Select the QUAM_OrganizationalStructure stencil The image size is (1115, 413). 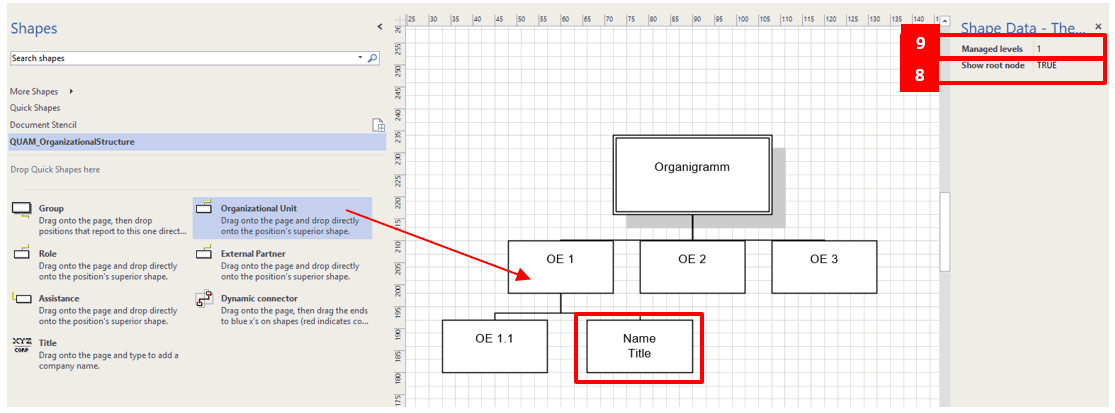pos(72,142)
